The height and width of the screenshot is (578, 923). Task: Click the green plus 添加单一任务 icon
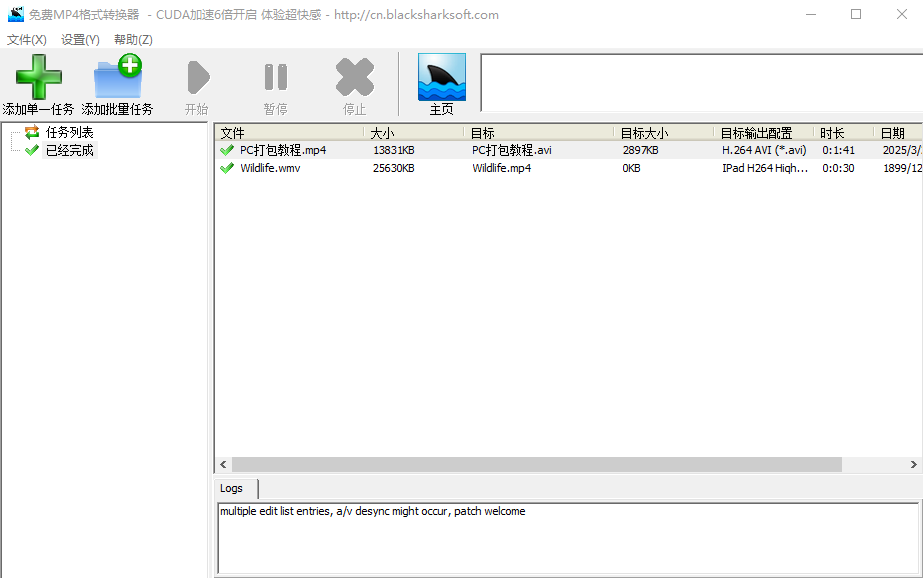pyautogui.click(x=39, y=77)
